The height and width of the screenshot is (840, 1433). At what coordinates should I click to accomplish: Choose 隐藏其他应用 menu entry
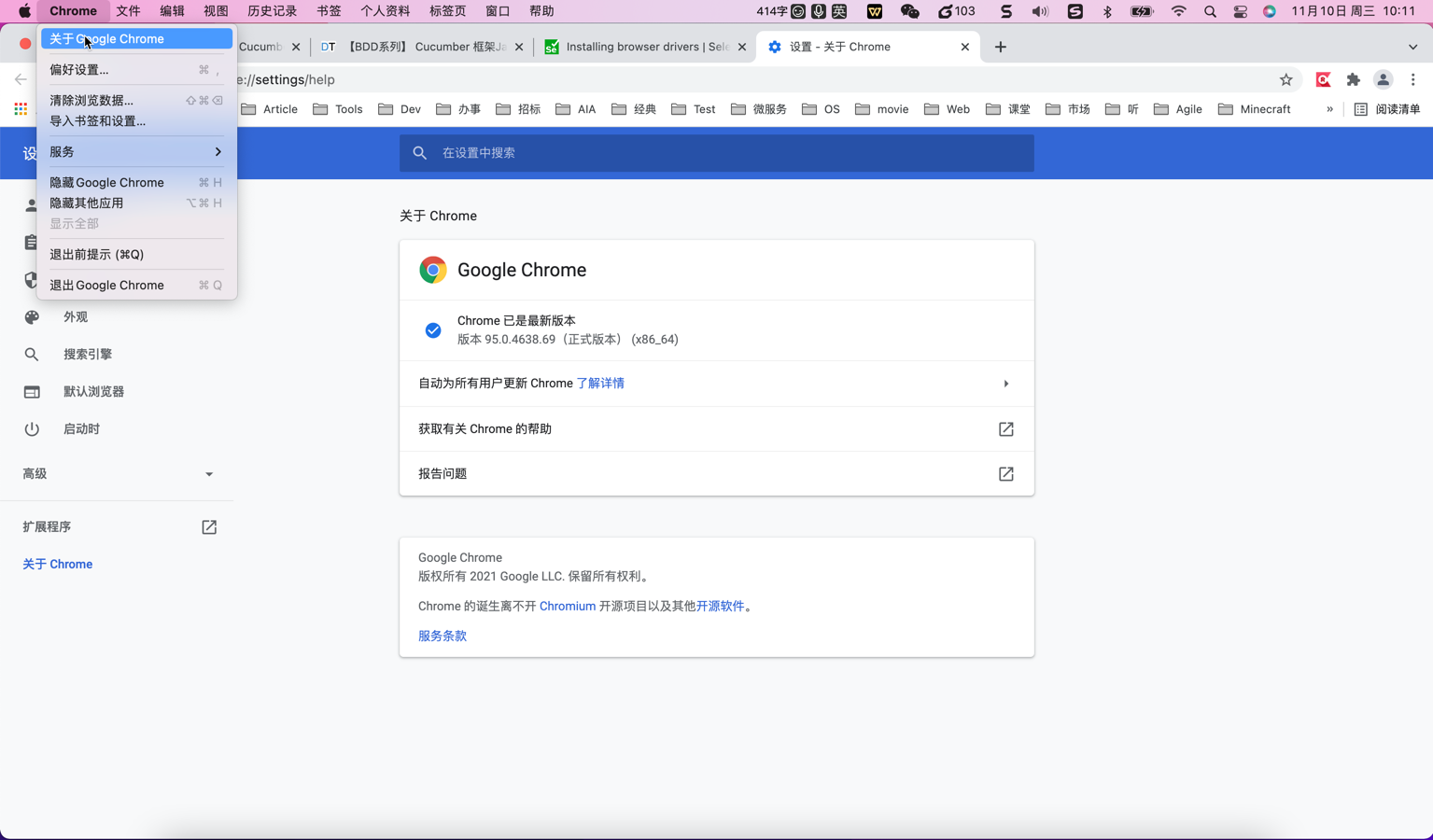pyautogui.click(x=136, y=203)
